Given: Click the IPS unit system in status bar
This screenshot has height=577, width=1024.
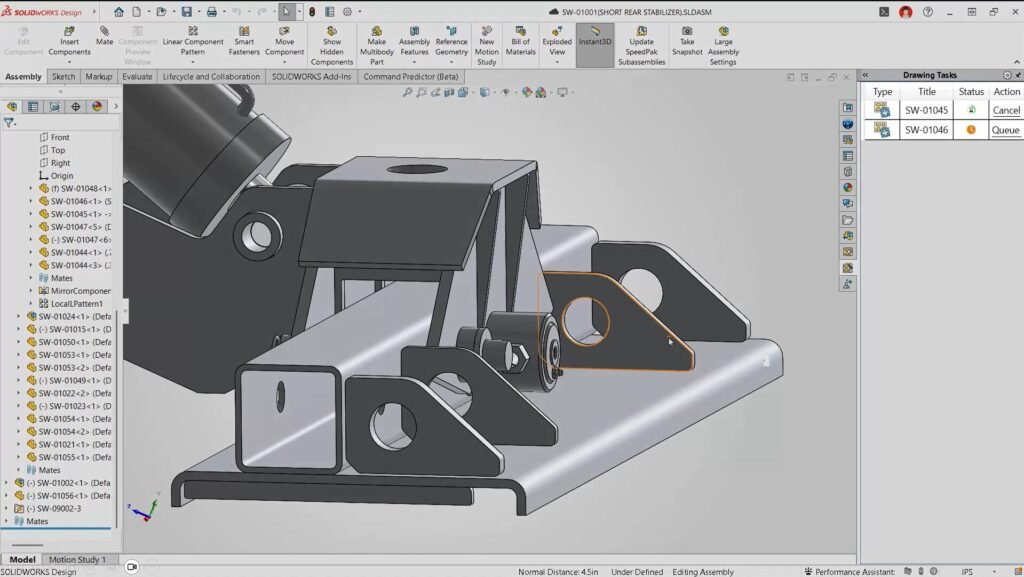Looking at the screenshot, I should tap(967, 572).
